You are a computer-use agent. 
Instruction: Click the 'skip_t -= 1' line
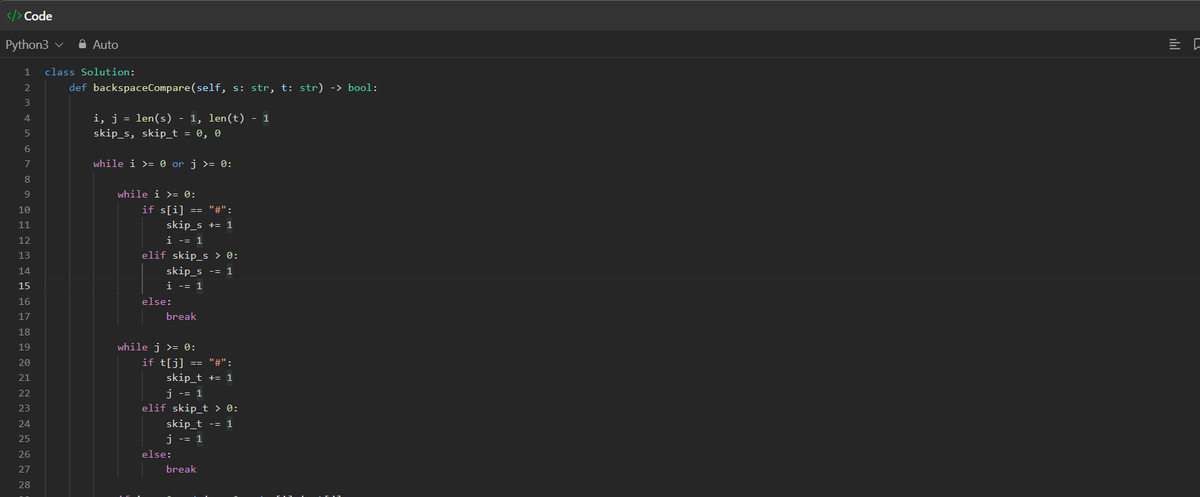tap(199, 424)
